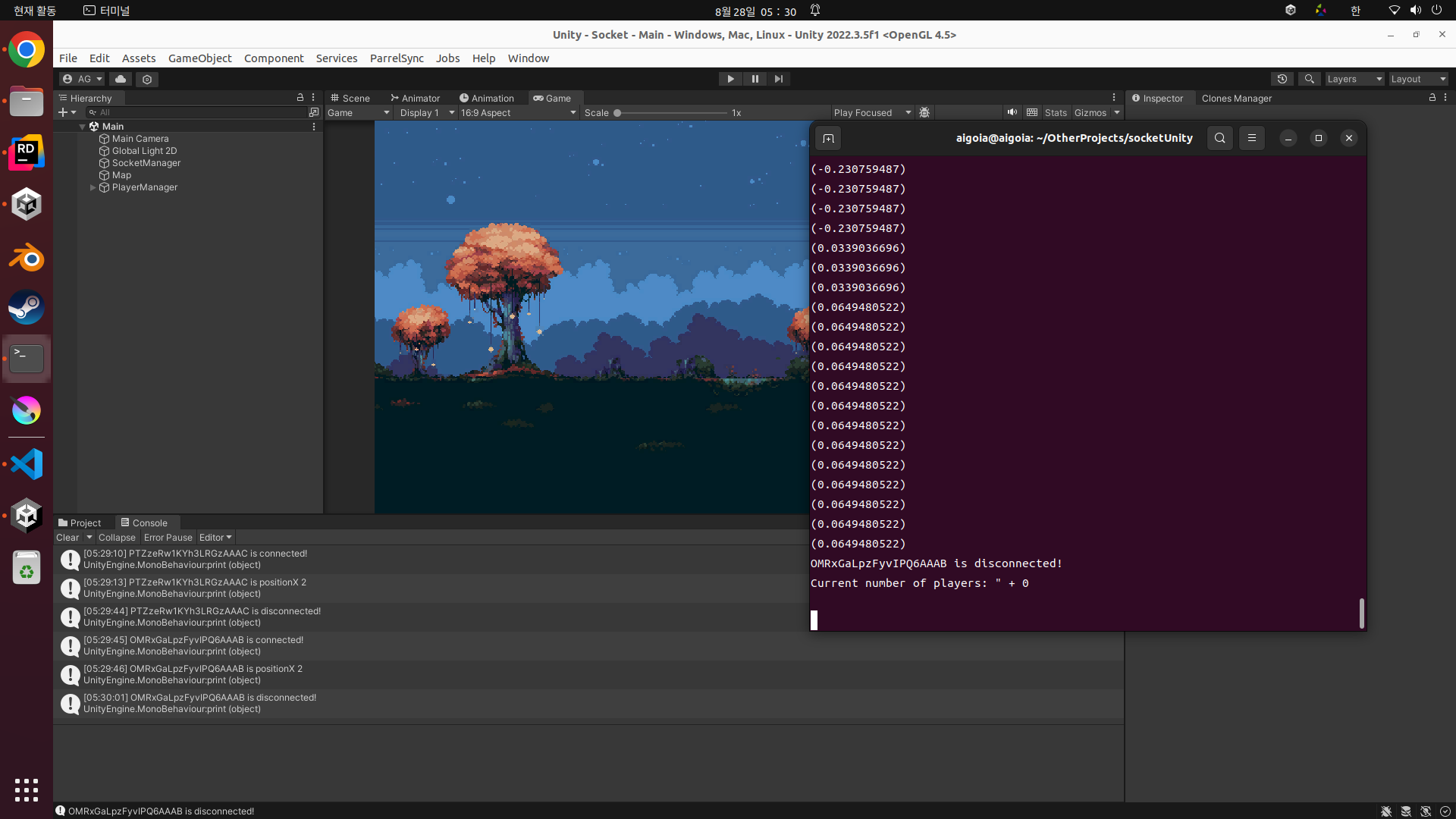
Task: Switch to the Inspector tab
Action: (1158, 98)
